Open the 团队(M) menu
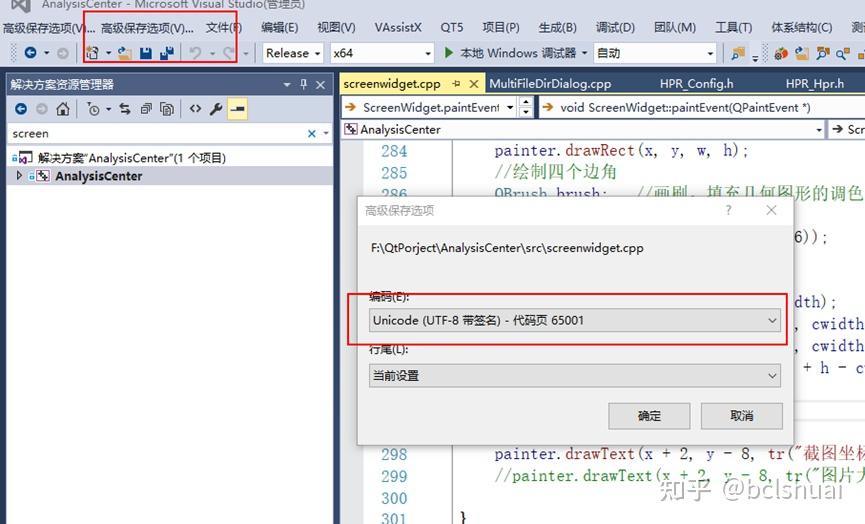Screen dimensions: 865x524 (x=675, y=28)
